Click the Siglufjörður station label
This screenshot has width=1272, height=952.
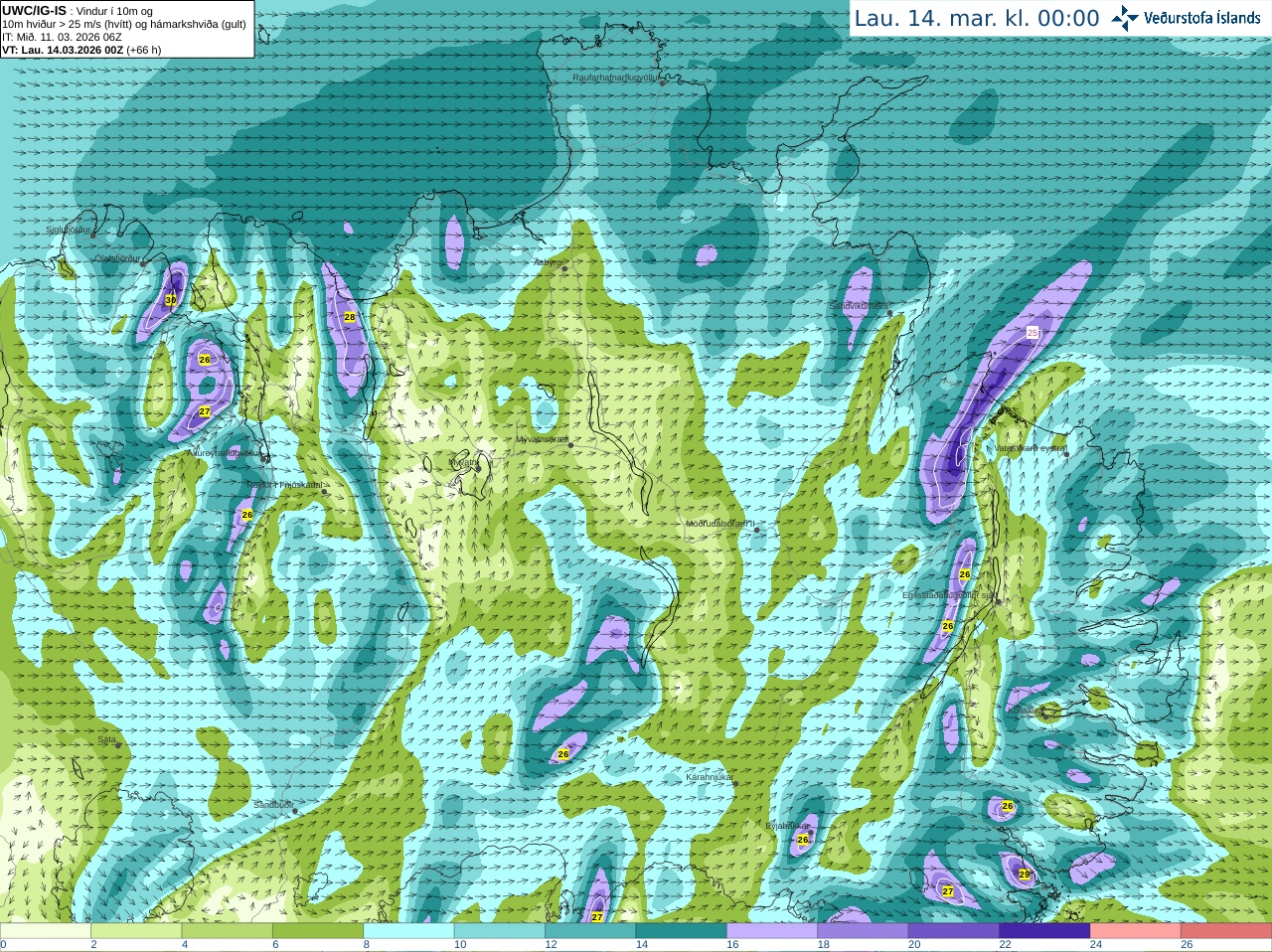pyautogui.click(x=69, y=230)
